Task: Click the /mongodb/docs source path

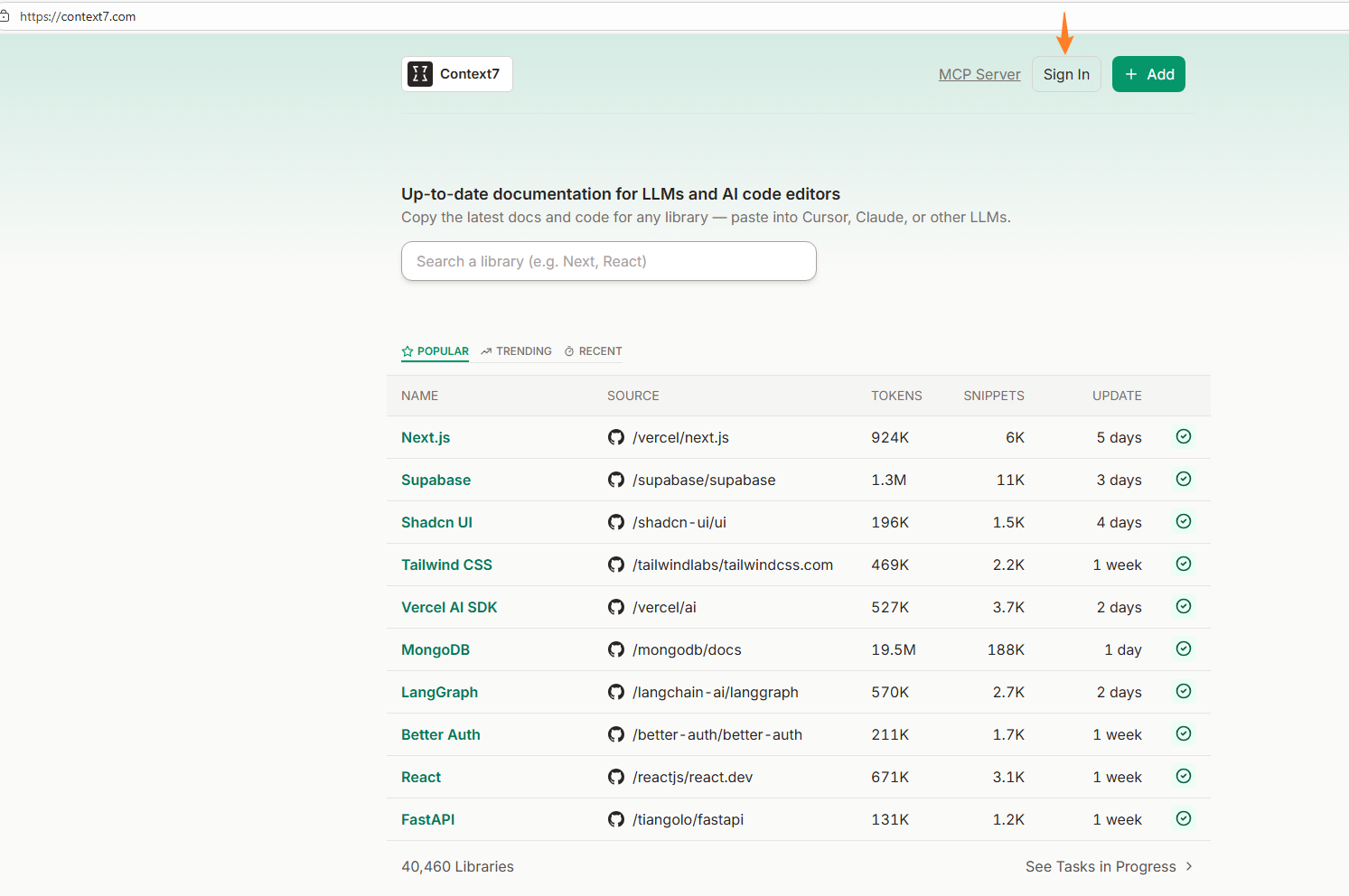Action: 687,649
